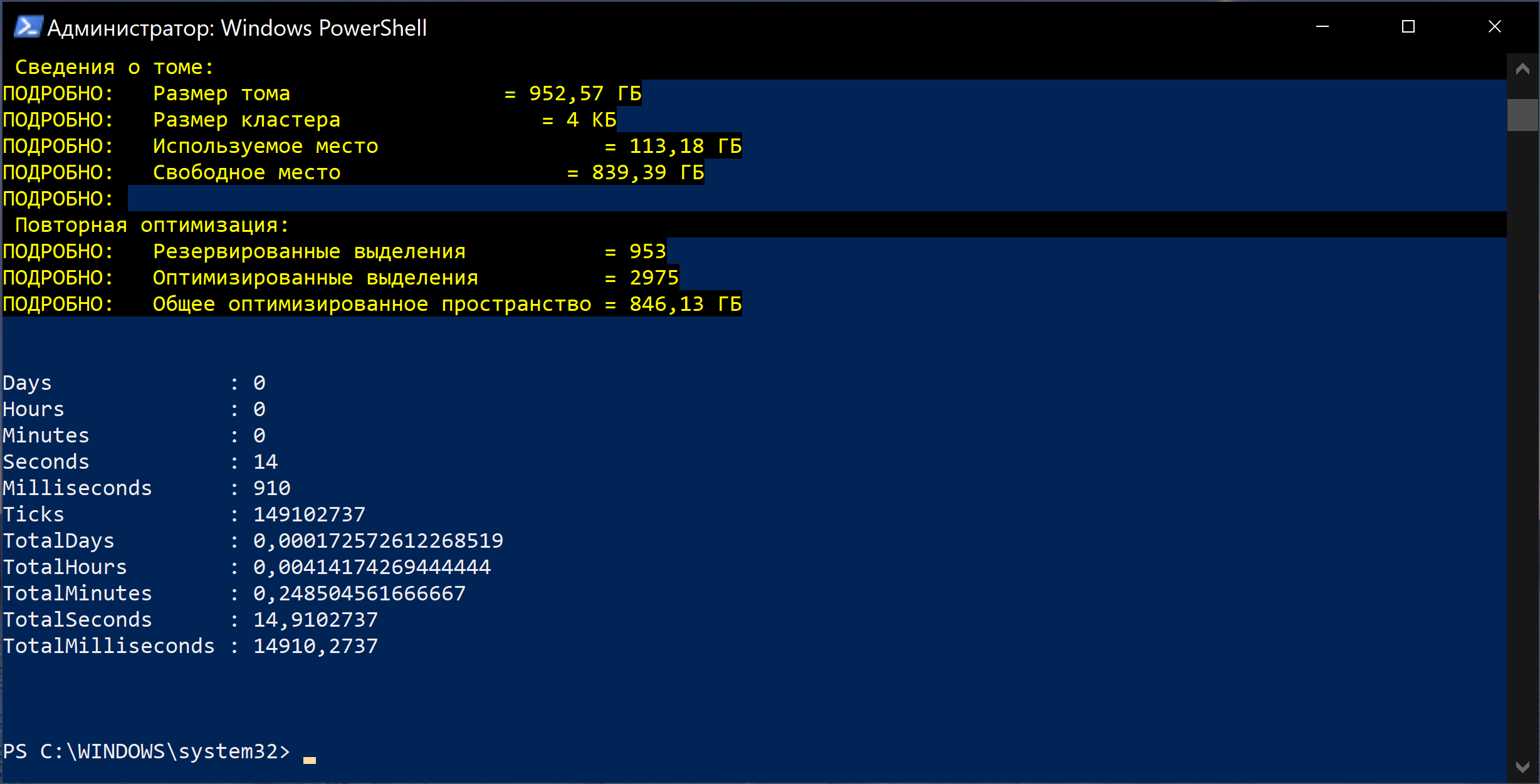Click the Размер кластера line
Screen dimensions: 1540x784
pyautogui.click(x=310, y=120)
